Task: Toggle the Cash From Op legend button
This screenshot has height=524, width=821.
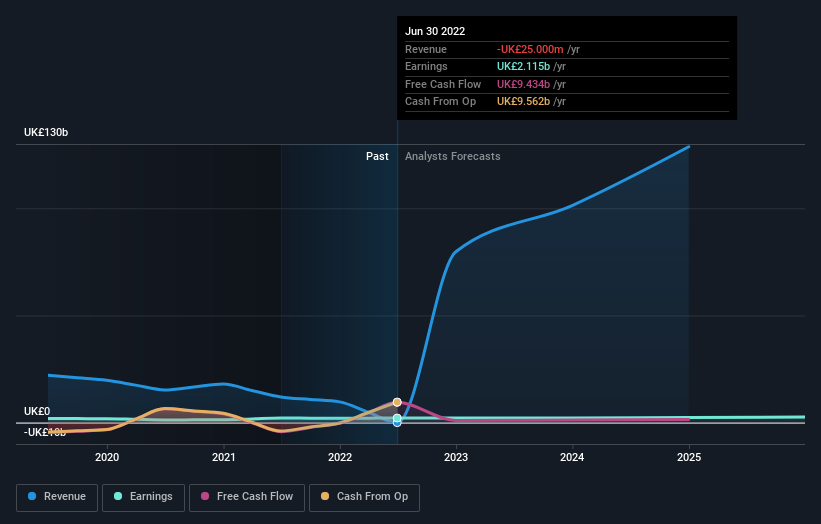Action: (x=364, y=497)
